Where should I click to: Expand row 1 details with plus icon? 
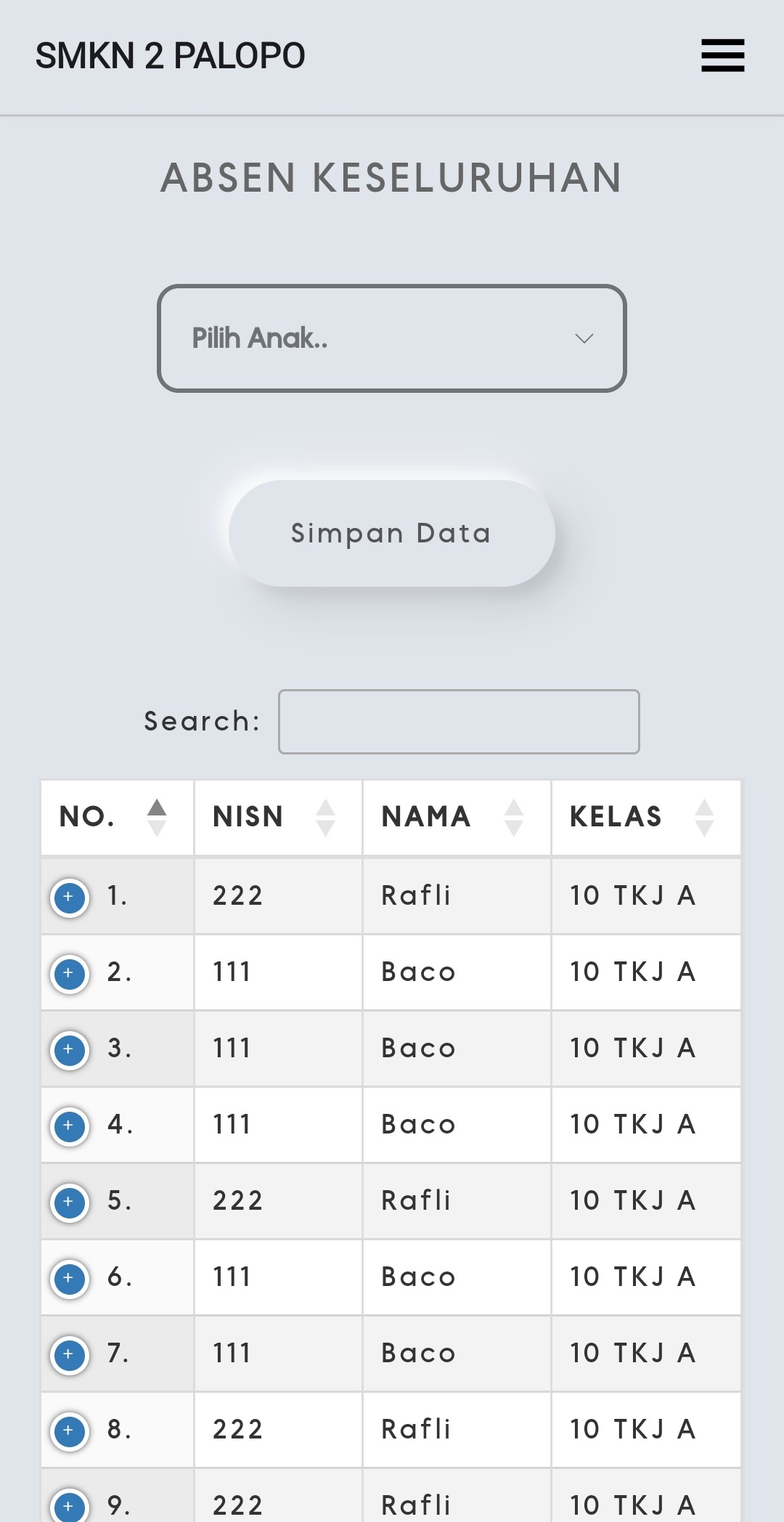(x=70, y=898)
